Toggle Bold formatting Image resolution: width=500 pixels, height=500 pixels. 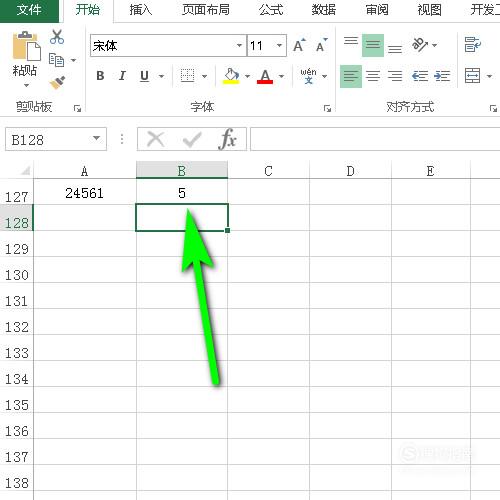point(100,76)
